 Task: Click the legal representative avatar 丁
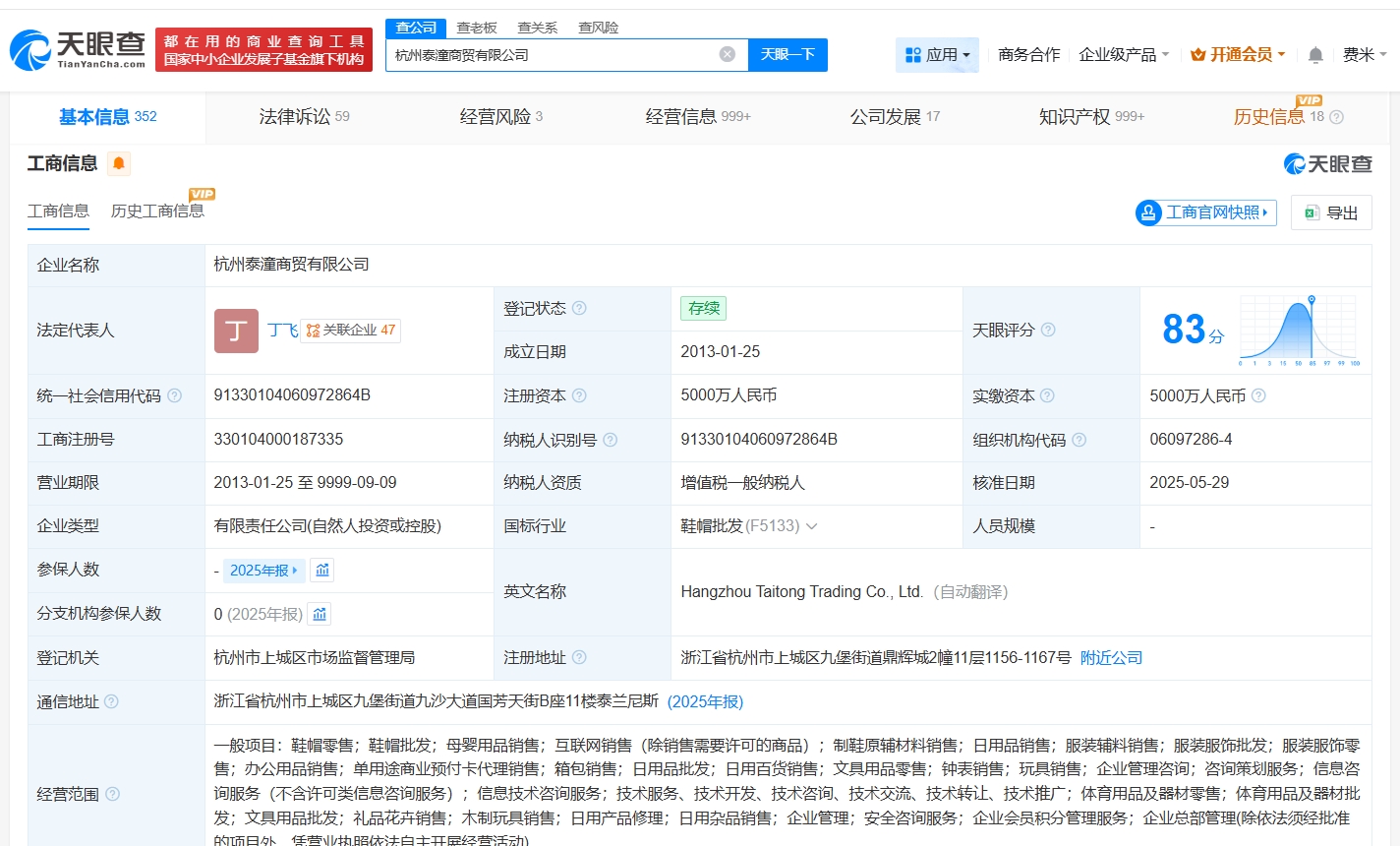tap(236, 331)
